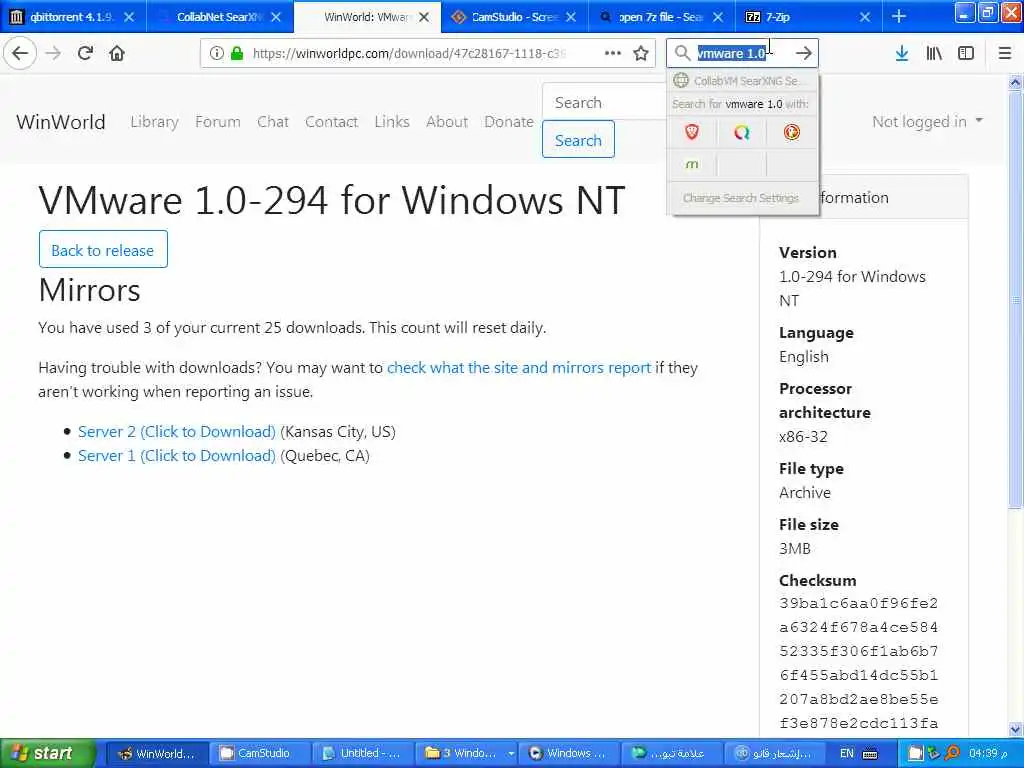This screenshot has height=768, width=1024.
Task: Open the Links nav item
Action: pos(392,121)
